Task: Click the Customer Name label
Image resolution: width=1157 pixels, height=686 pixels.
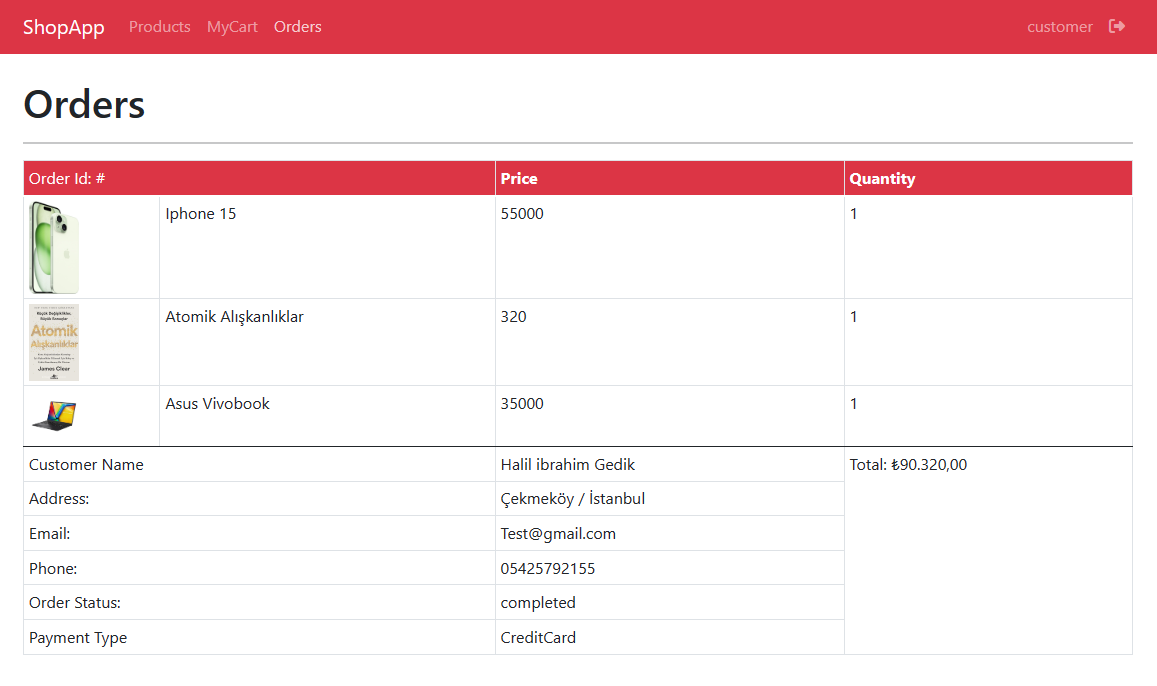Action: click(86, 465)
